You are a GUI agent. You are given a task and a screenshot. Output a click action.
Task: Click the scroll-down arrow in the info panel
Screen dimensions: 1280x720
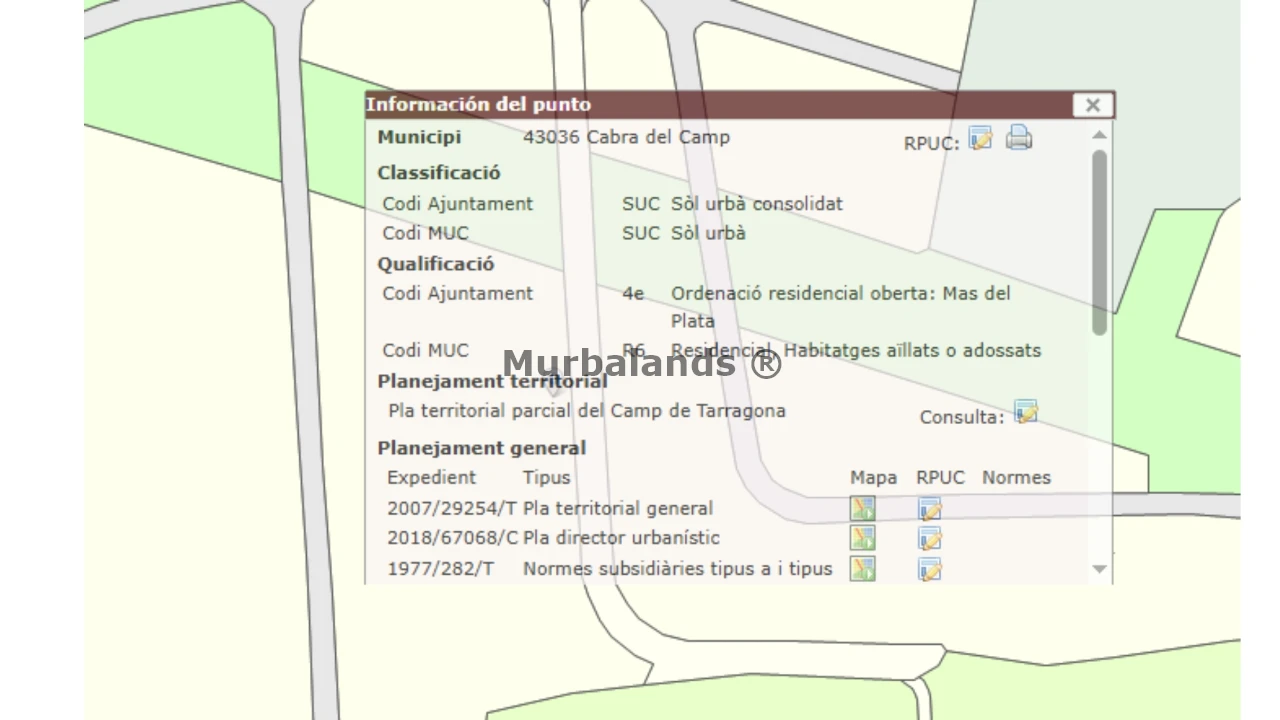[x=1100, y=569]
